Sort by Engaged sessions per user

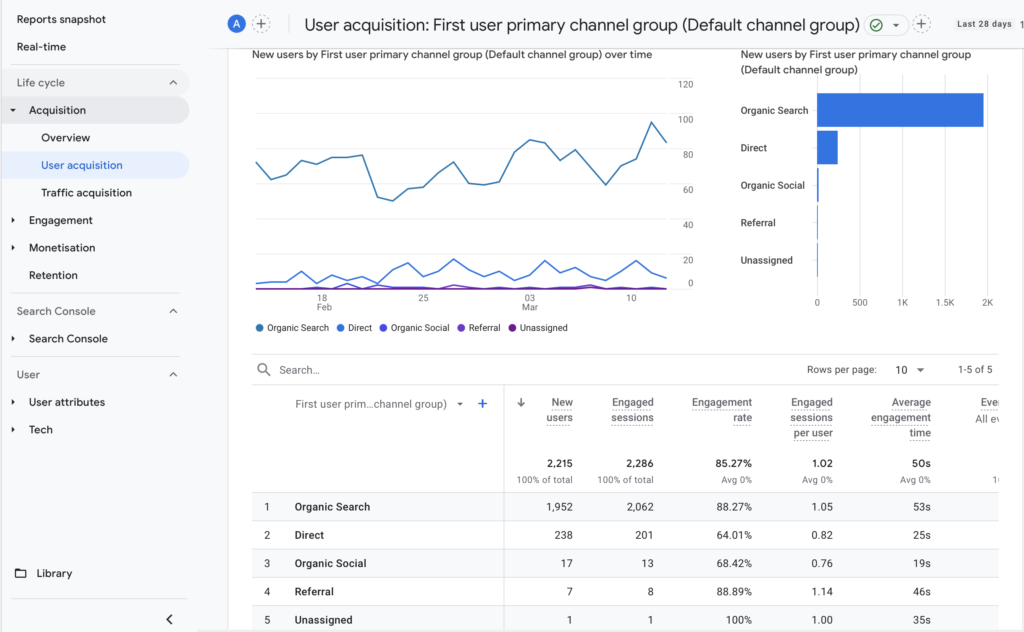[812, 417]
